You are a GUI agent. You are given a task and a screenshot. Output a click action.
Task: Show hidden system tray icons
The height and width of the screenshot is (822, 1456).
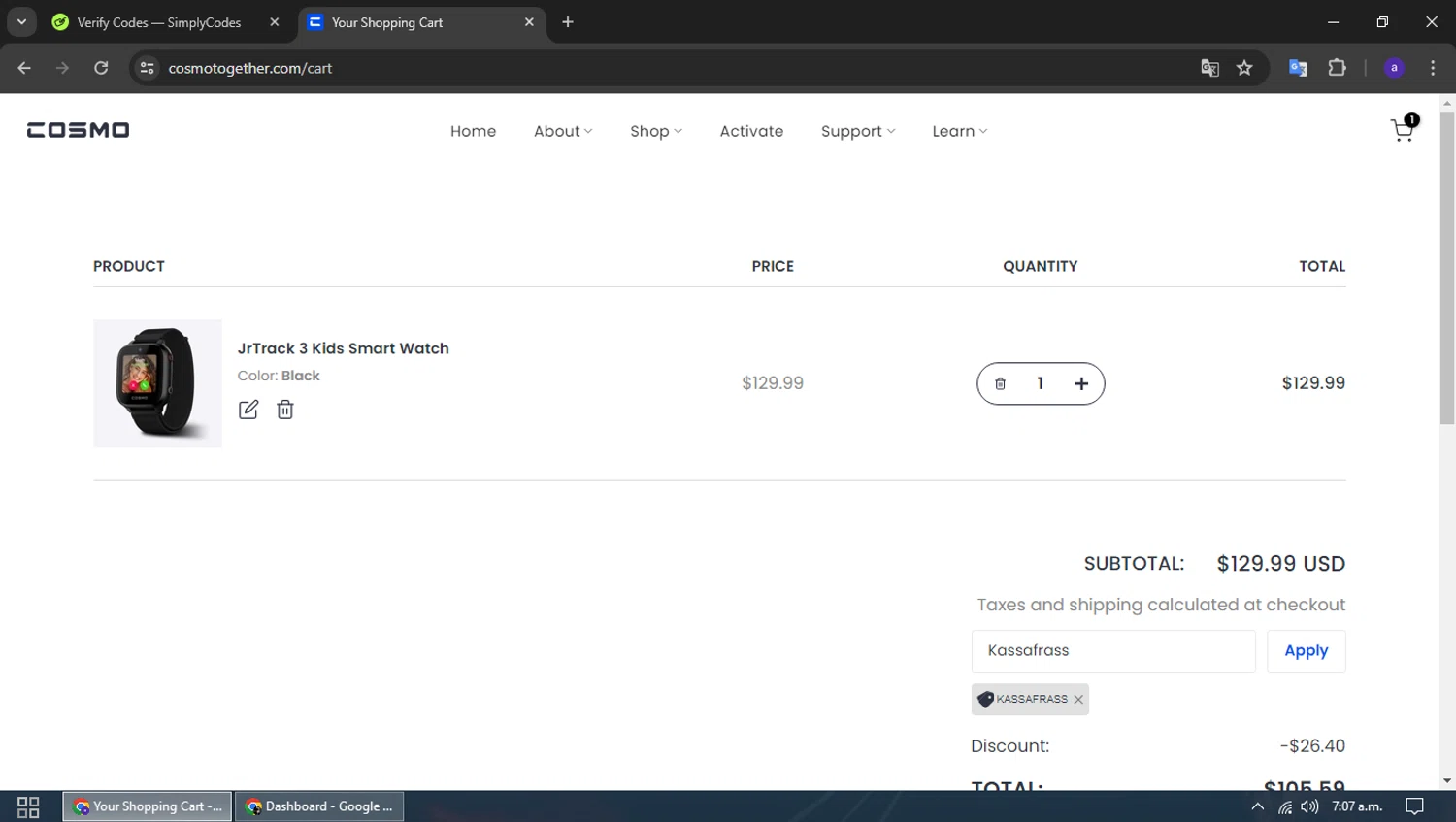(1257, 806)
